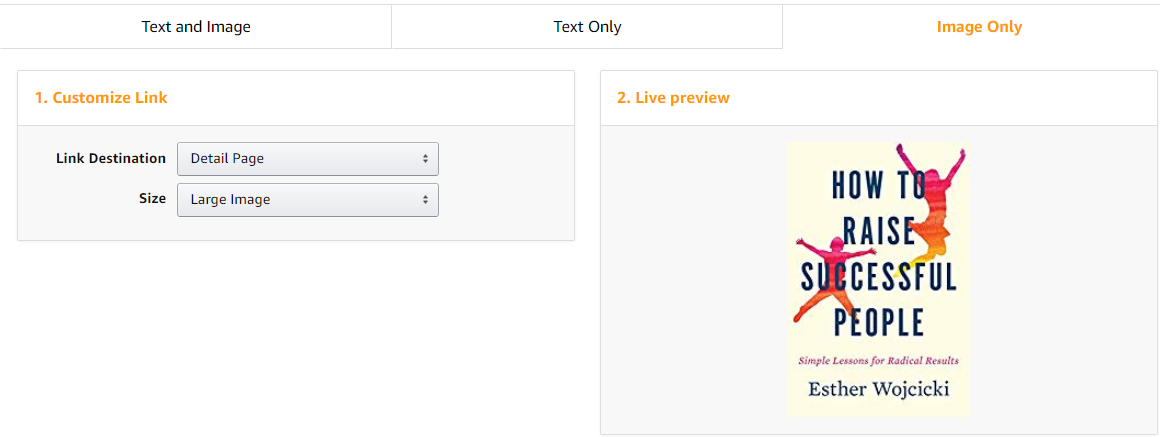Open the Link Destination dropdown
Screen dimensions: 1160x437
[x=308, y=158]
